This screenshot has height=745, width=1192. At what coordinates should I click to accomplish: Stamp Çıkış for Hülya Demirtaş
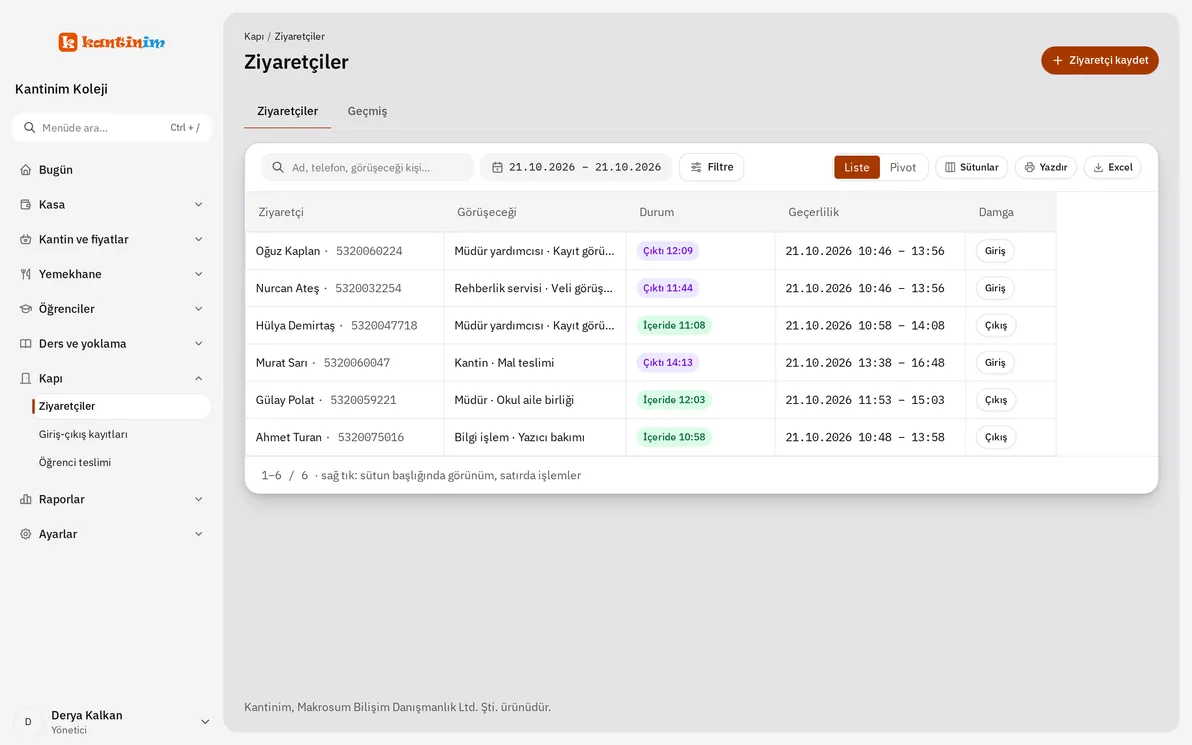pyautogui.click(x=996, y=325)
